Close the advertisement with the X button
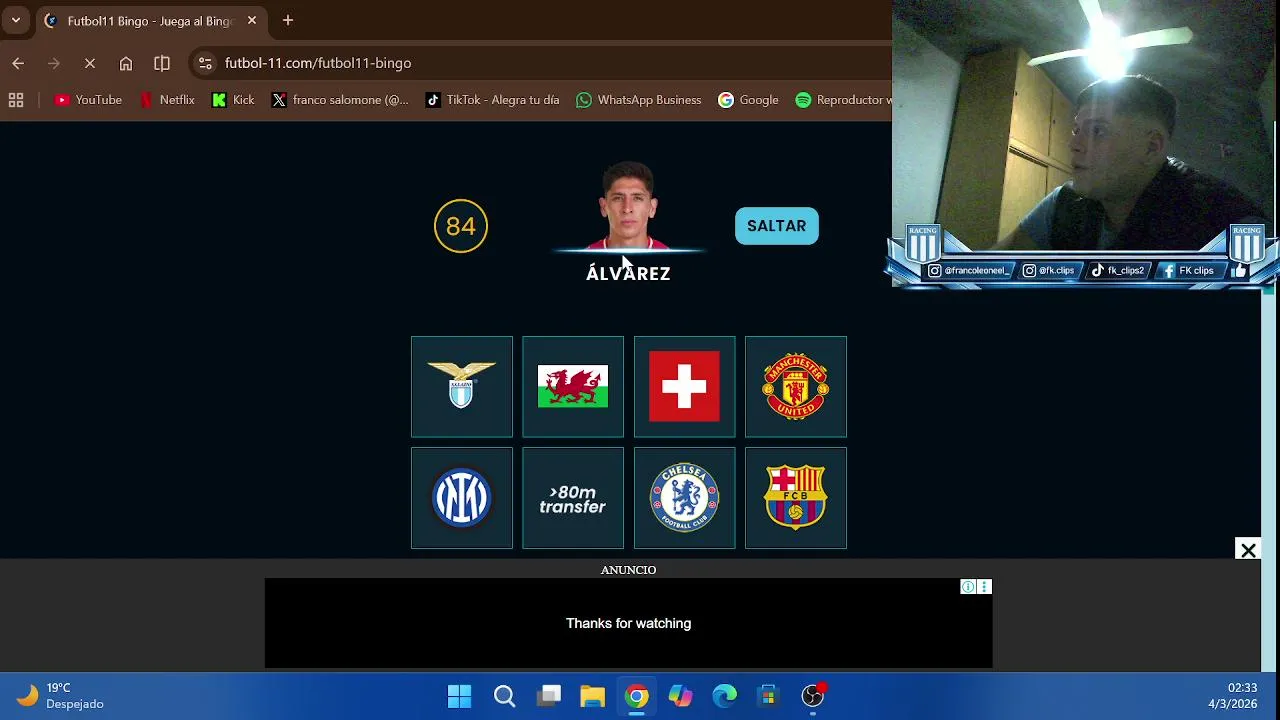Screen dimensions: 1280x720 coord(1248,550)
